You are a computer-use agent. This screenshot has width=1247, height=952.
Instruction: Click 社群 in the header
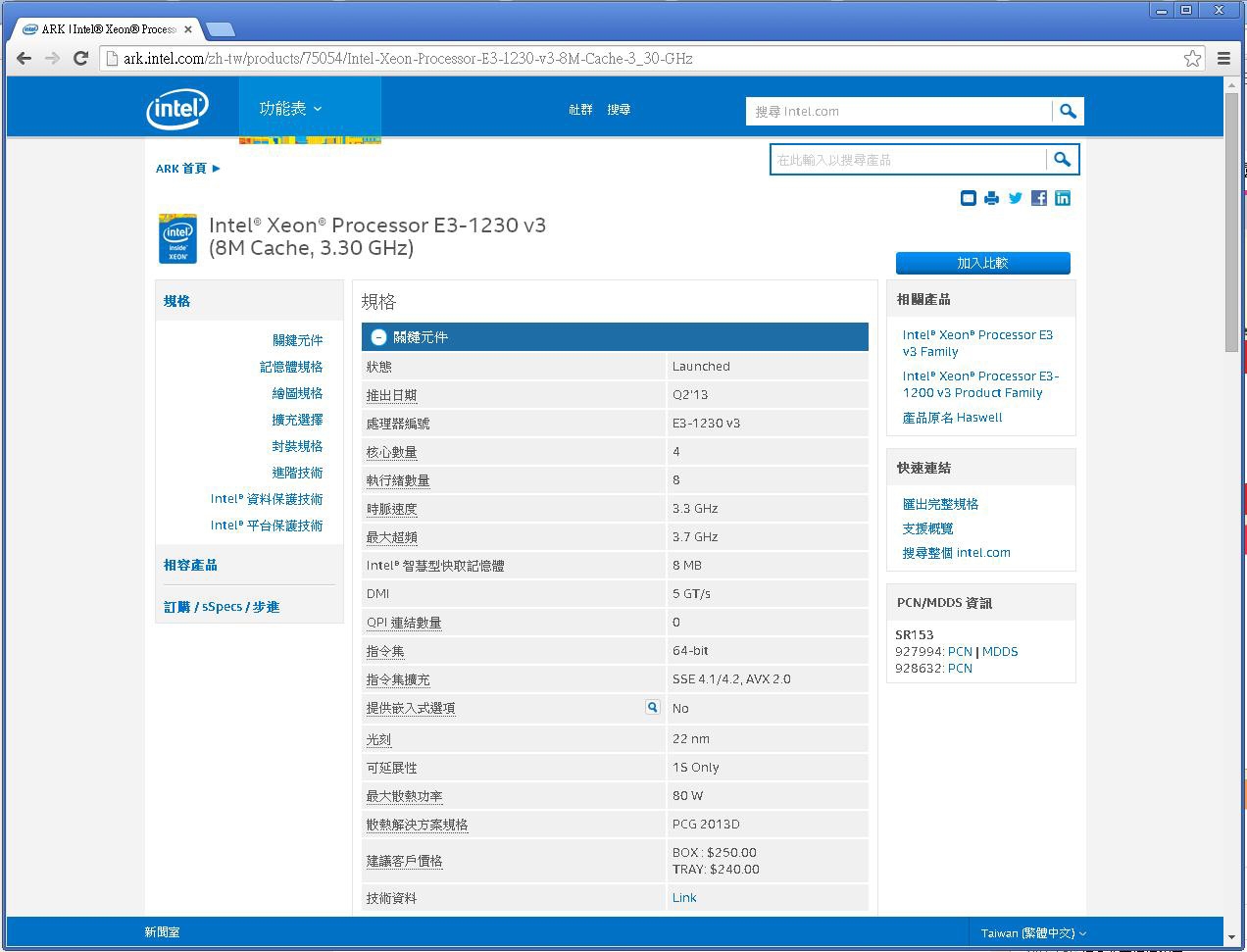pos(580,110)
